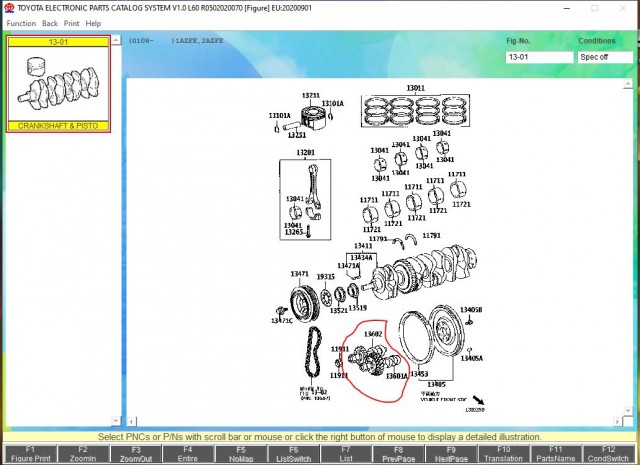Image resolution: width=640 pixels, height=465 pixels.
Task: Click the crankshaft pulley drawing
Action: 304,303
